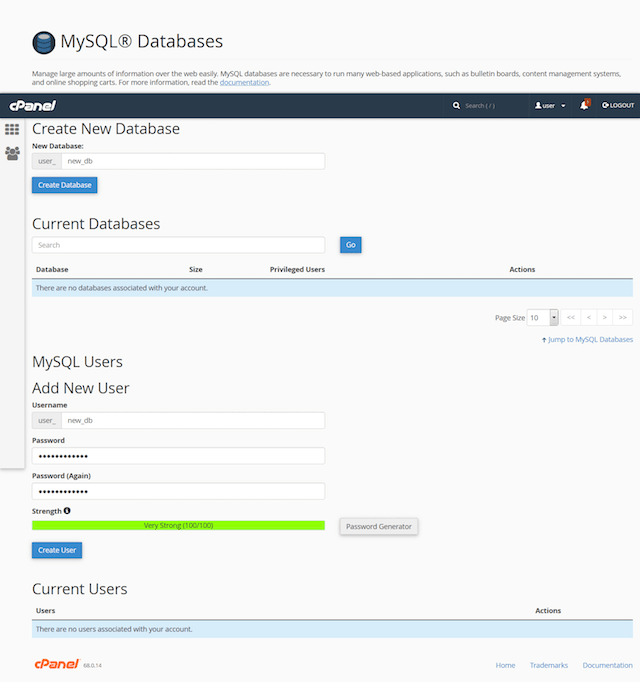Click the LOGOUT menu item
The height and width of the screenshot is (682, 640).
coord(617,105)
